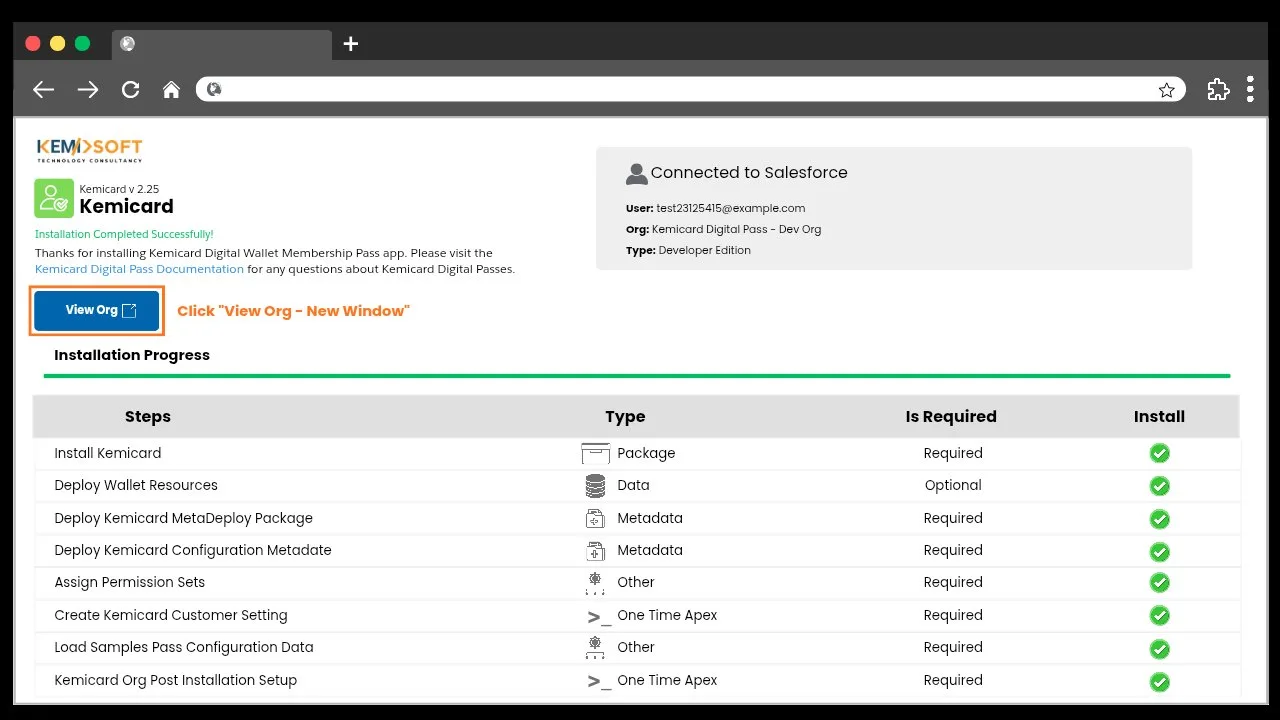This screenshot has height=720, width=1280.
Task: Click the Org name Kemicard Digital Pass - Dev Org
Action: pos(736,229)
